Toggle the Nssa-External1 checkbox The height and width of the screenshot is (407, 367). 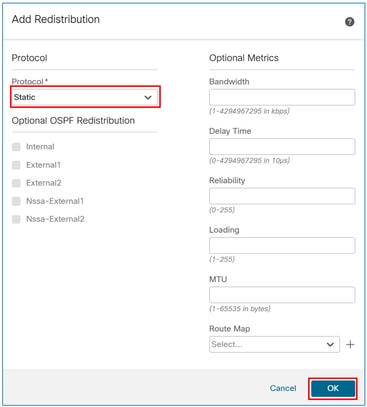(16, 201)
